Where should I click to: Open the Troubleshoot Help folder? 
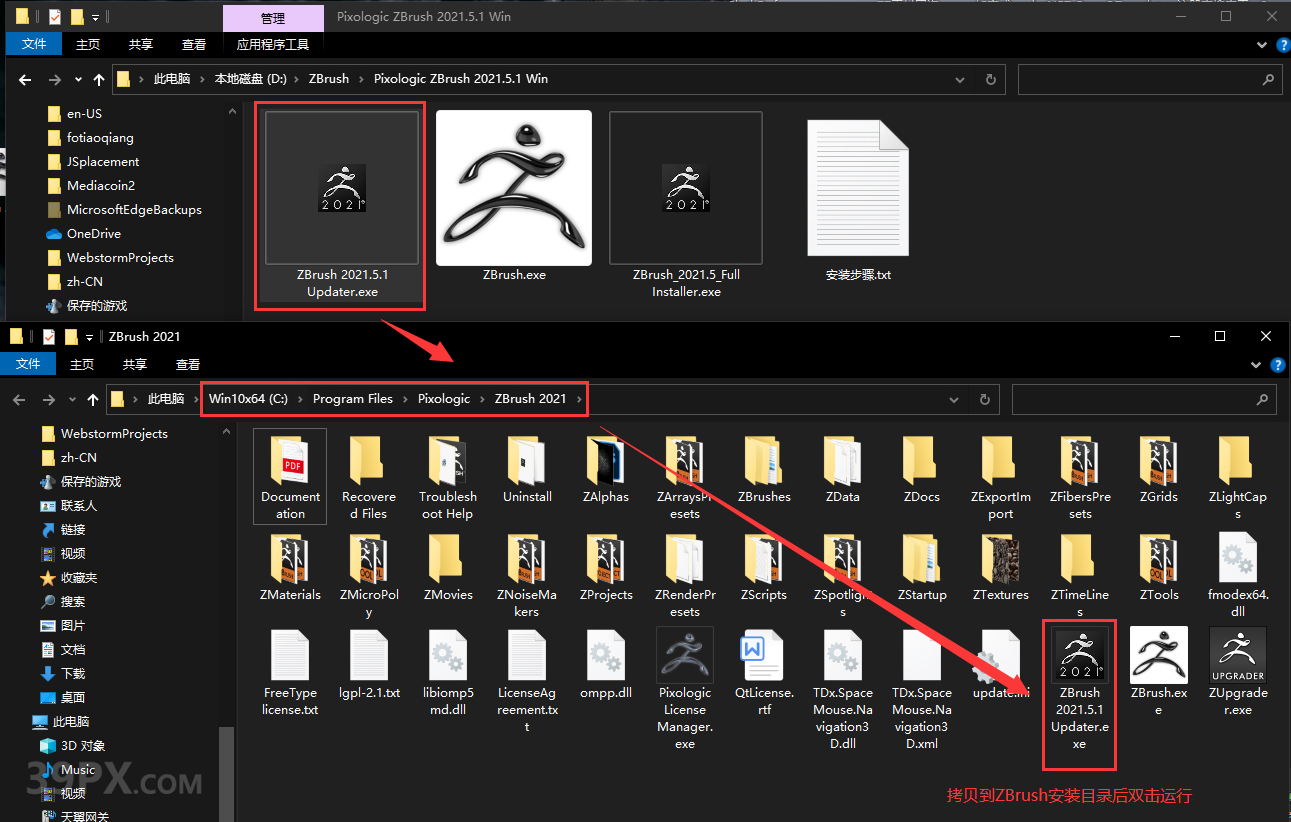(x=446, y=480)
